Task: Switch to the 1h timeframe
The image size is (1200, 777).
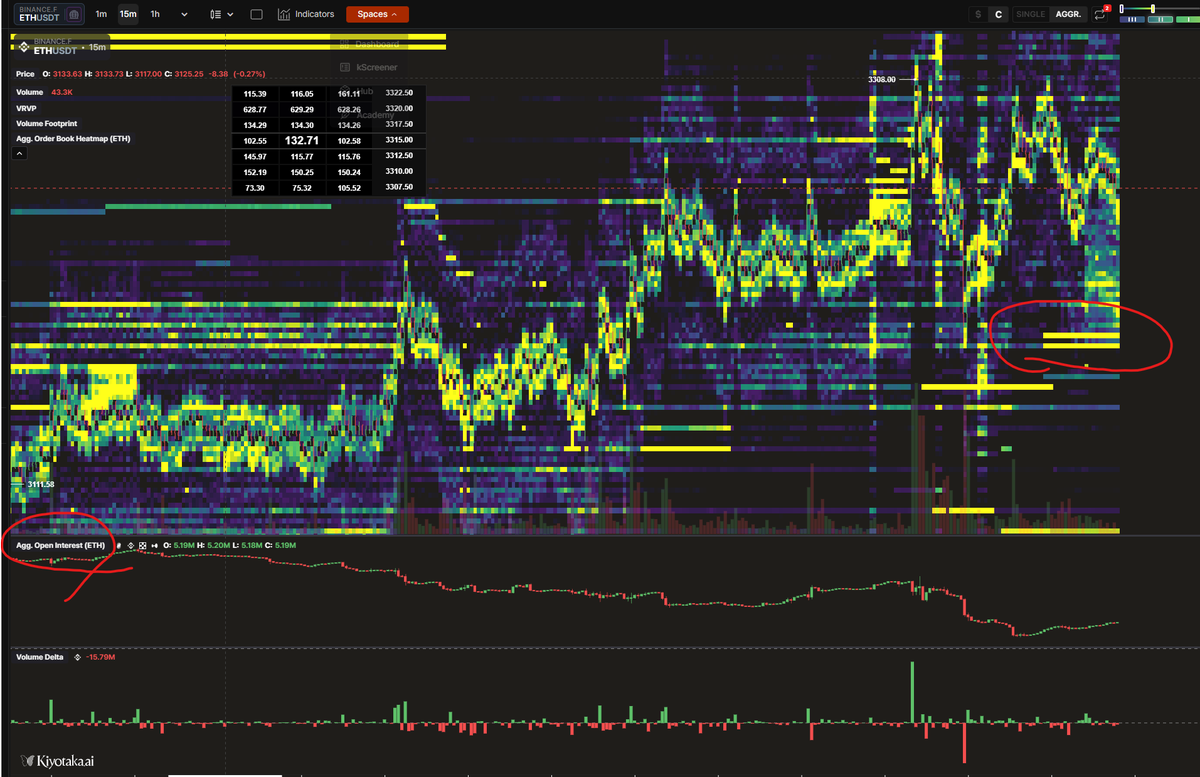Action: (x=154, y=14)
